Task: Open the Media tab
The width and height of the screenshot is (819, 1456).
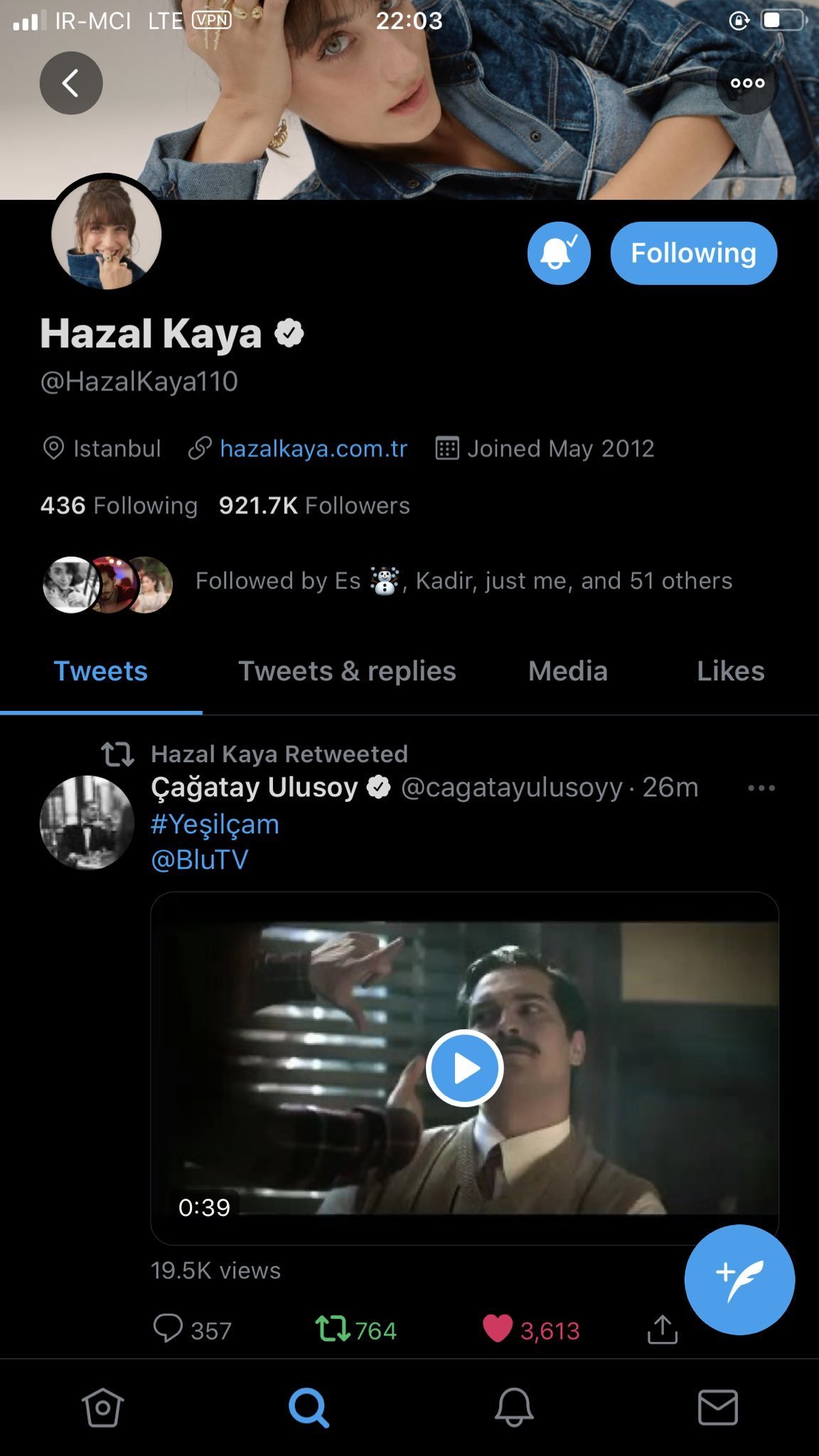Action: tap(567, 671)
